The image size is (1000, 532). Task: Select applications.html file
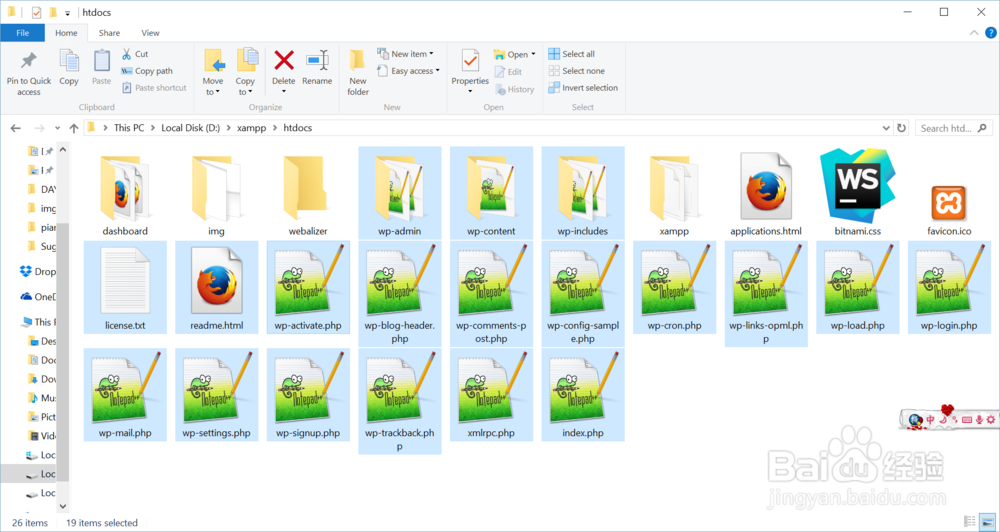pos(766,193)
